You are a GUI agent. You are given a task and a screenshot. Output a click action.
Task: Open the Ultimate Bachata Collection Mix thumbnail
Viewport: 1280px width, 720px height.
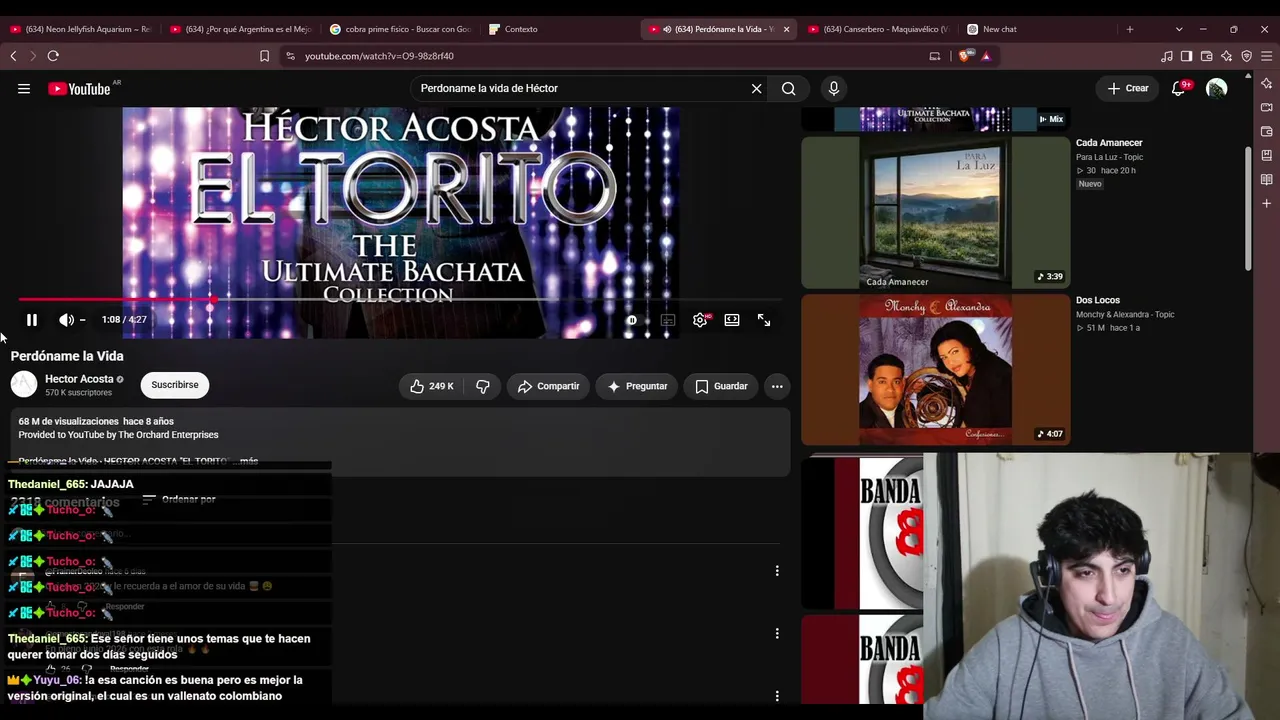click(936, 119)
